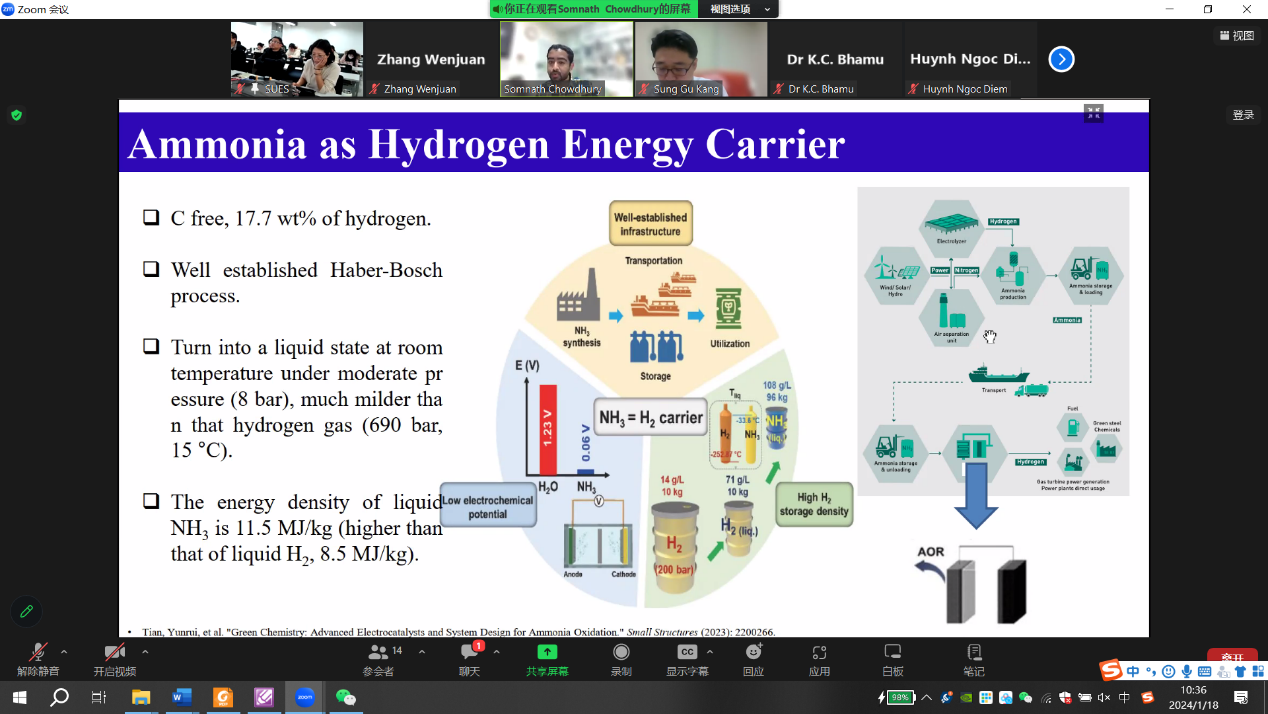This screenshot has width=1268, height=714.
Task: Click the green Share Screen button (共享屏幕)
Action: point(547,657)
